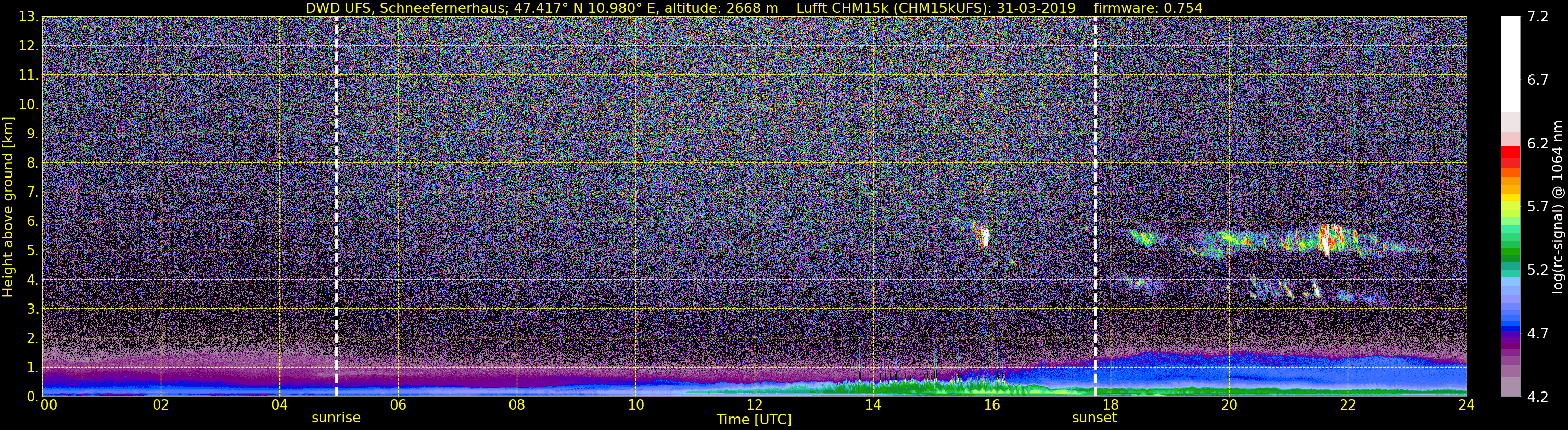Click time axis tick '04'
This screenshot has width=1568, height=430.
click(x=279, y=405)
